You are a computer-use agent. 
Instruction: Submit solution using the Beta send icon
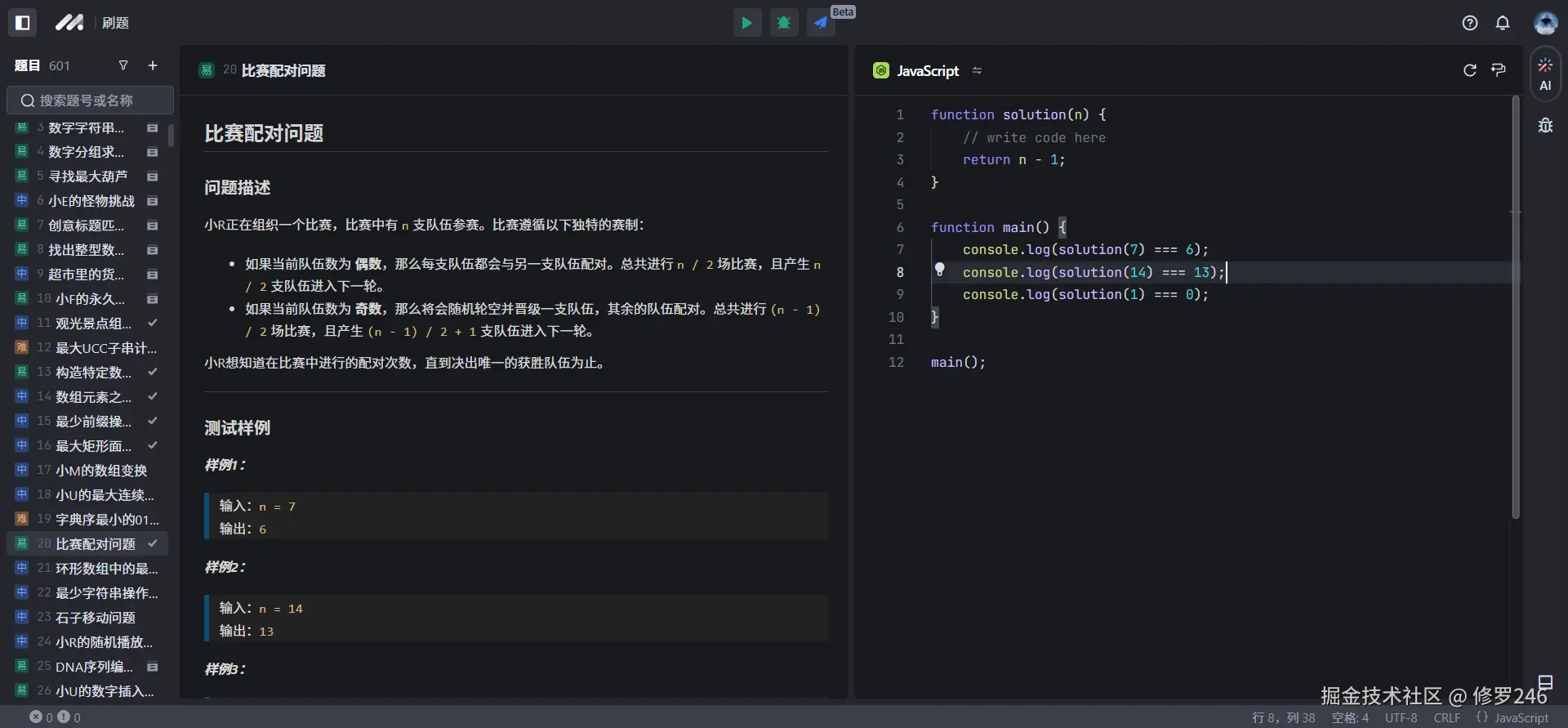(821, 23)
